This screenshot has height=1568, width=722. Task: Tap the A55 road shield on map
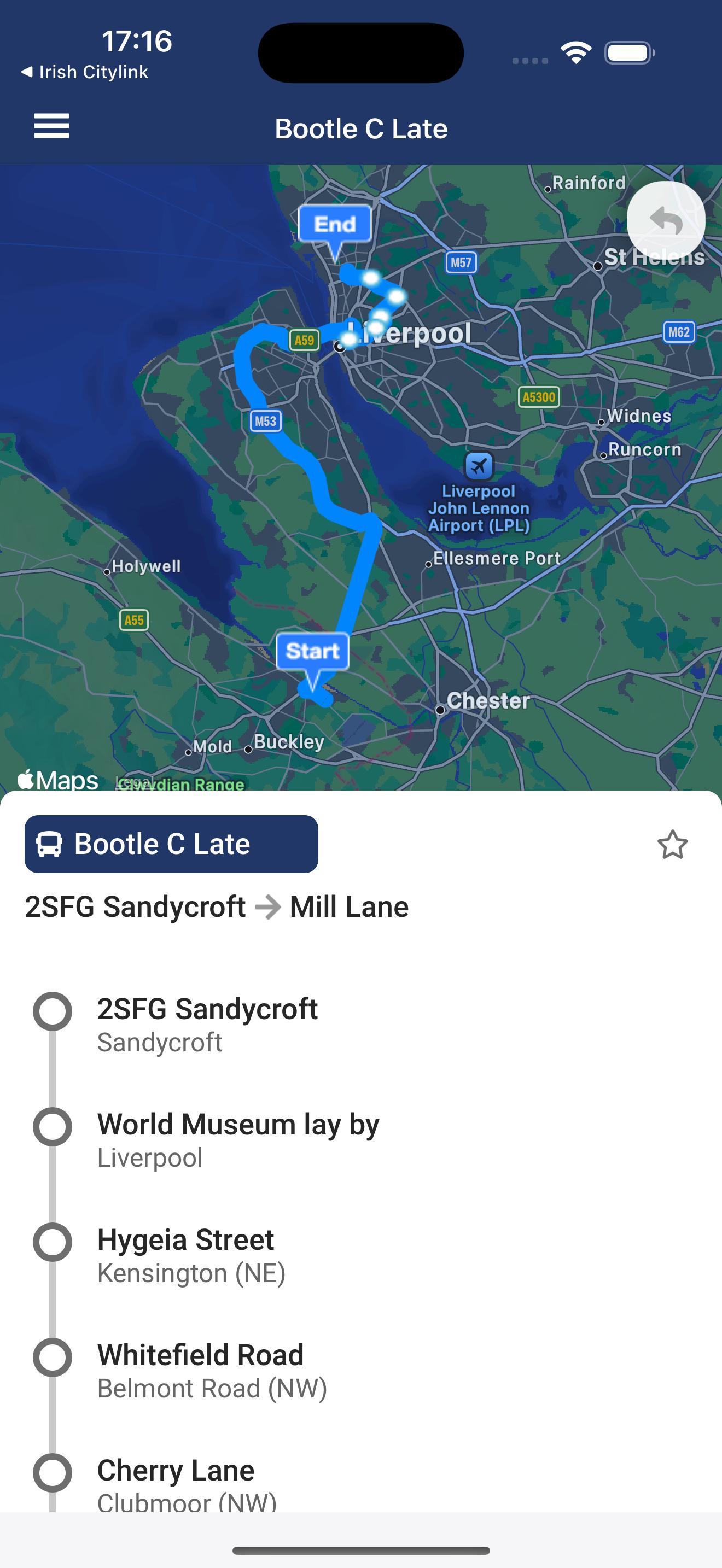[134, 621]
